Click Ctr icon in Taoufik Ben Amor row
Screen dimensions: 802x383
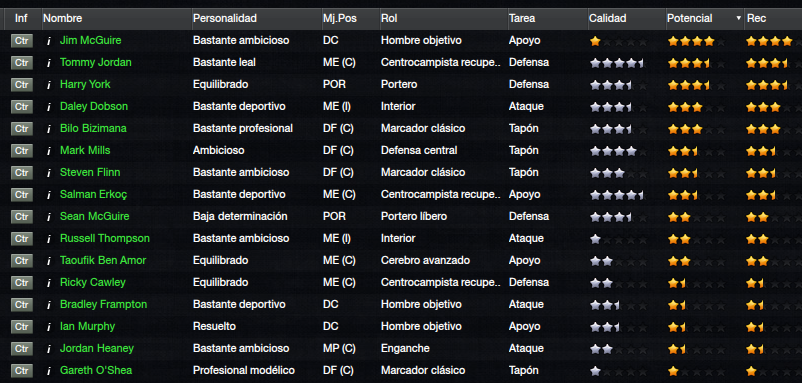[x=21, y=261]
